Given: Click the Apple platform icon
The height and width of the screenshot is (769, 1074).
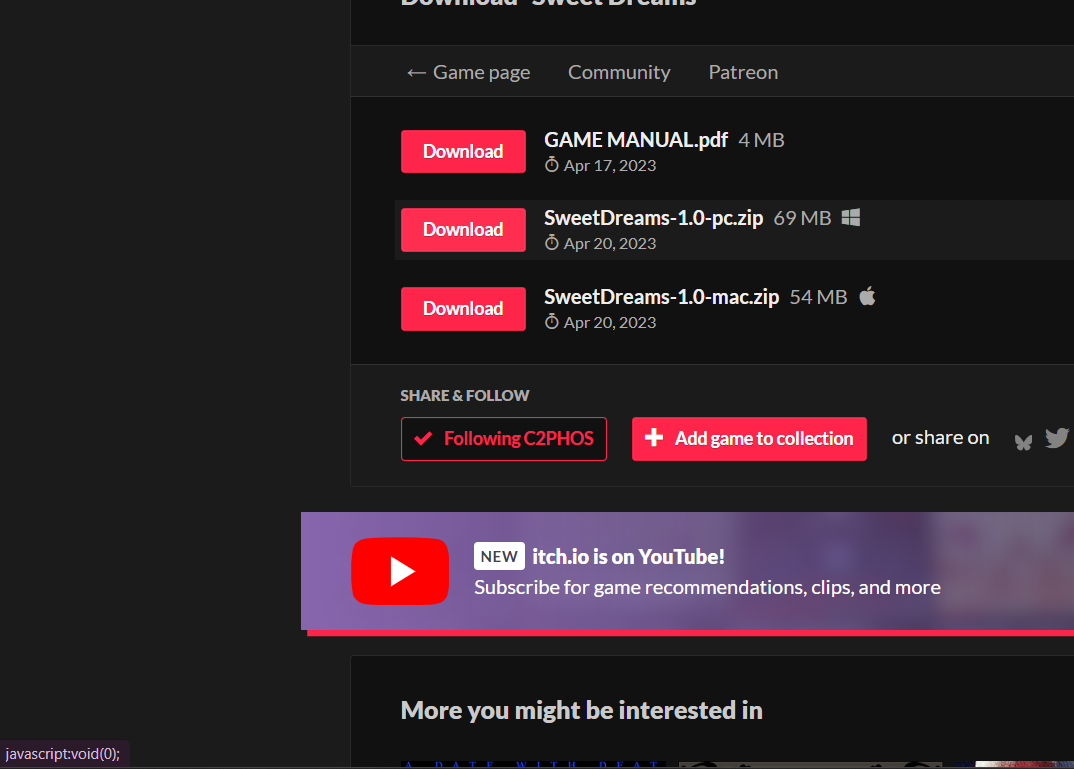Looking at the screenshot, I should (867, 296).
